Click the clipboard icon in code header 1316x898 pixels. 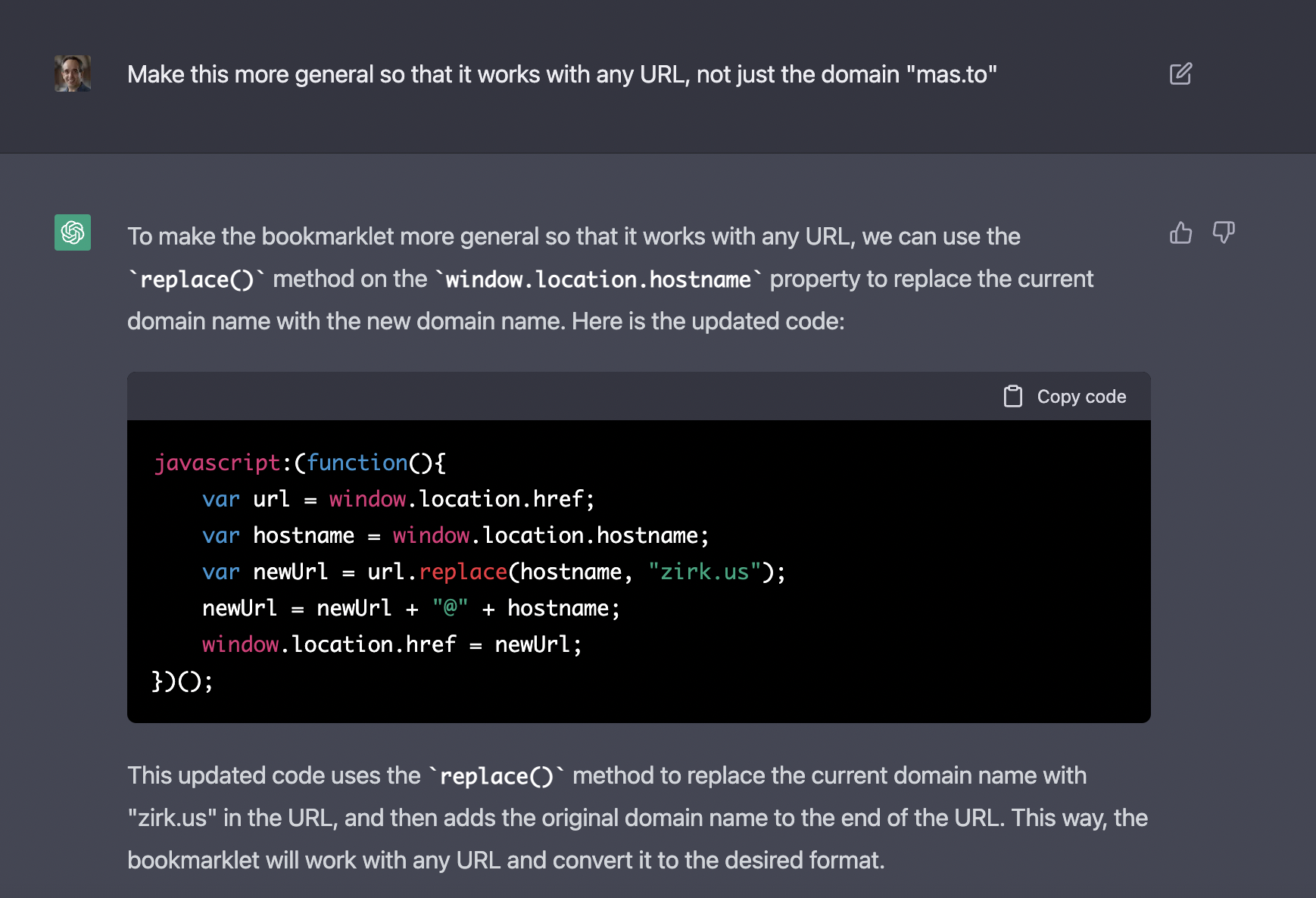pos(1012,396)
